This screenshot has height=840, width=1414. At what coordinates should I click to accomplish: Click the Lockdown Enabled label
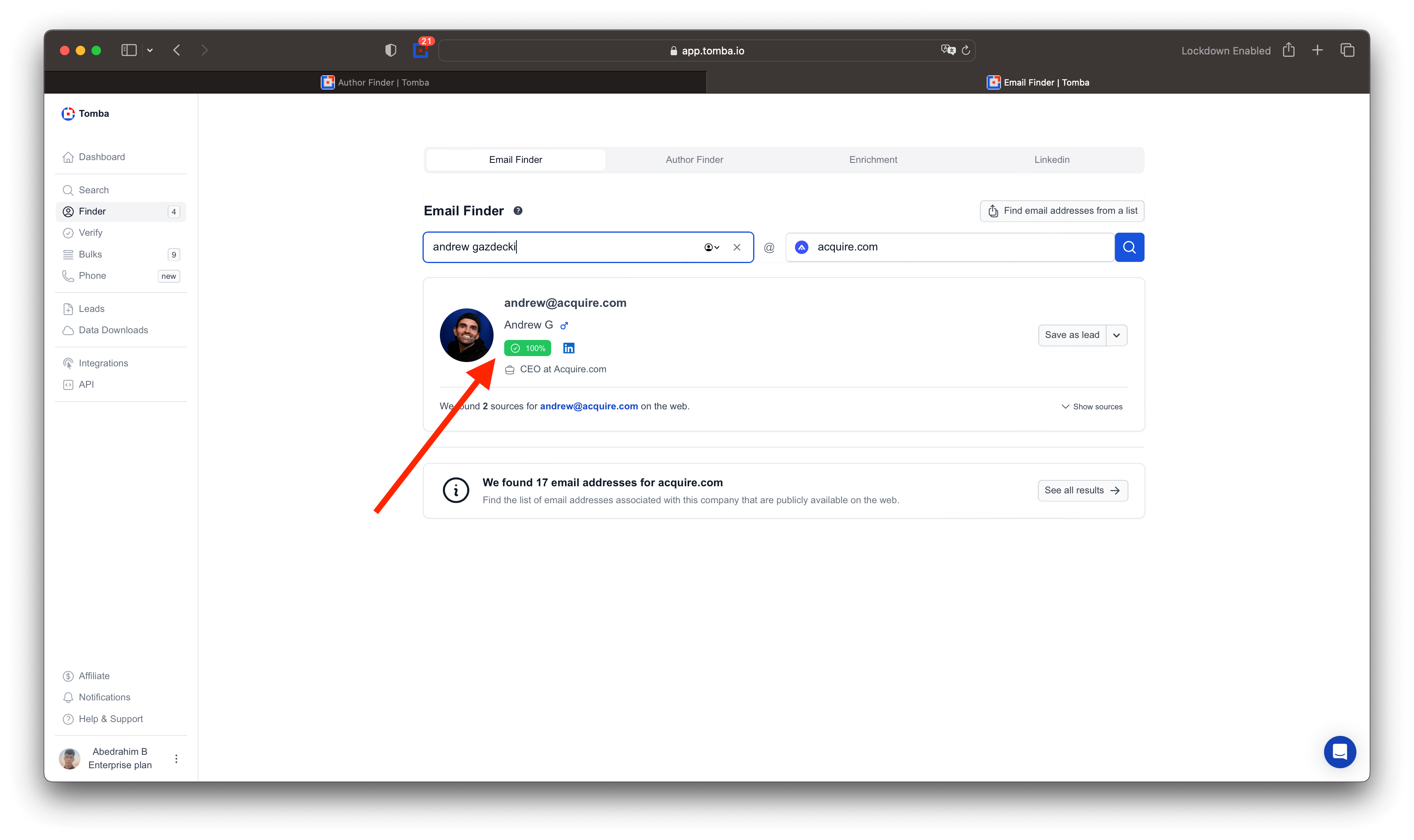click(1225, 51)
